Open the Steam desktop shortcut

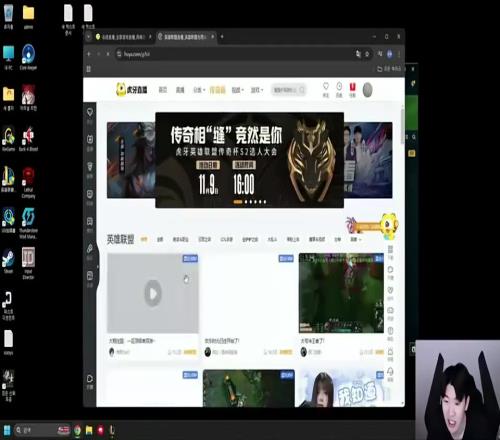click(8, 261)
